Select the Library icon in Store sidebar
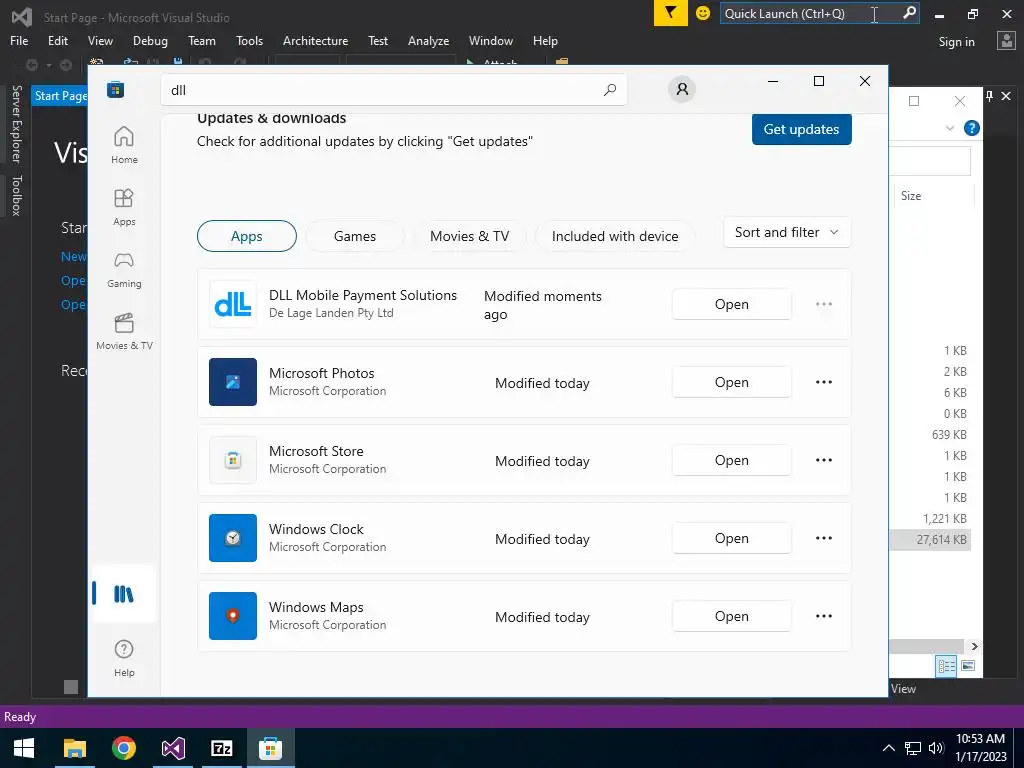 [x=123, y=594]
